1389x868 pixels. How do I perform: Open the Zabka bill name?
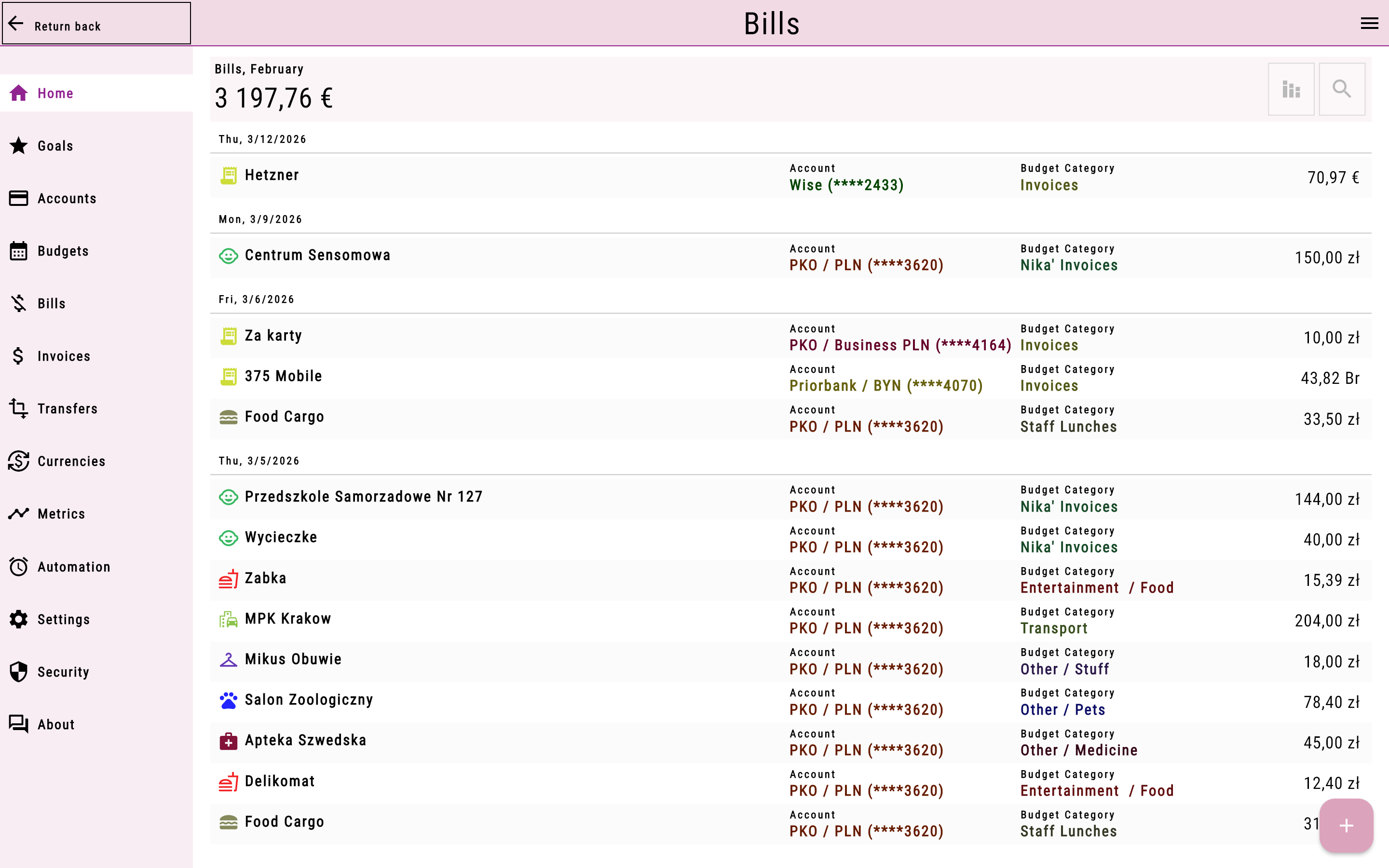tap(265, 578)
